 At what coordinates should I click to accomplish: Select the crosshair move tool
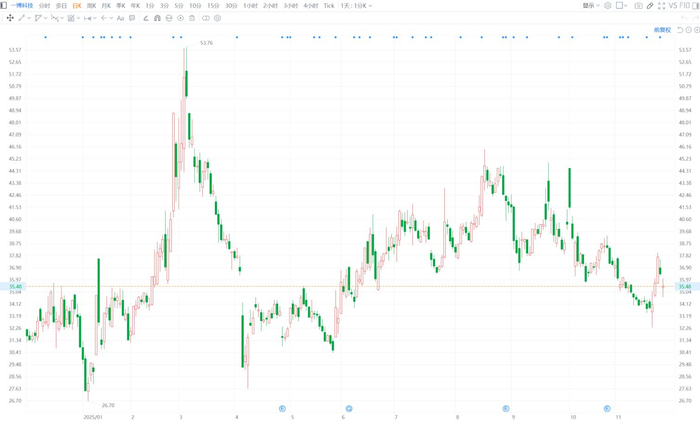10,18
